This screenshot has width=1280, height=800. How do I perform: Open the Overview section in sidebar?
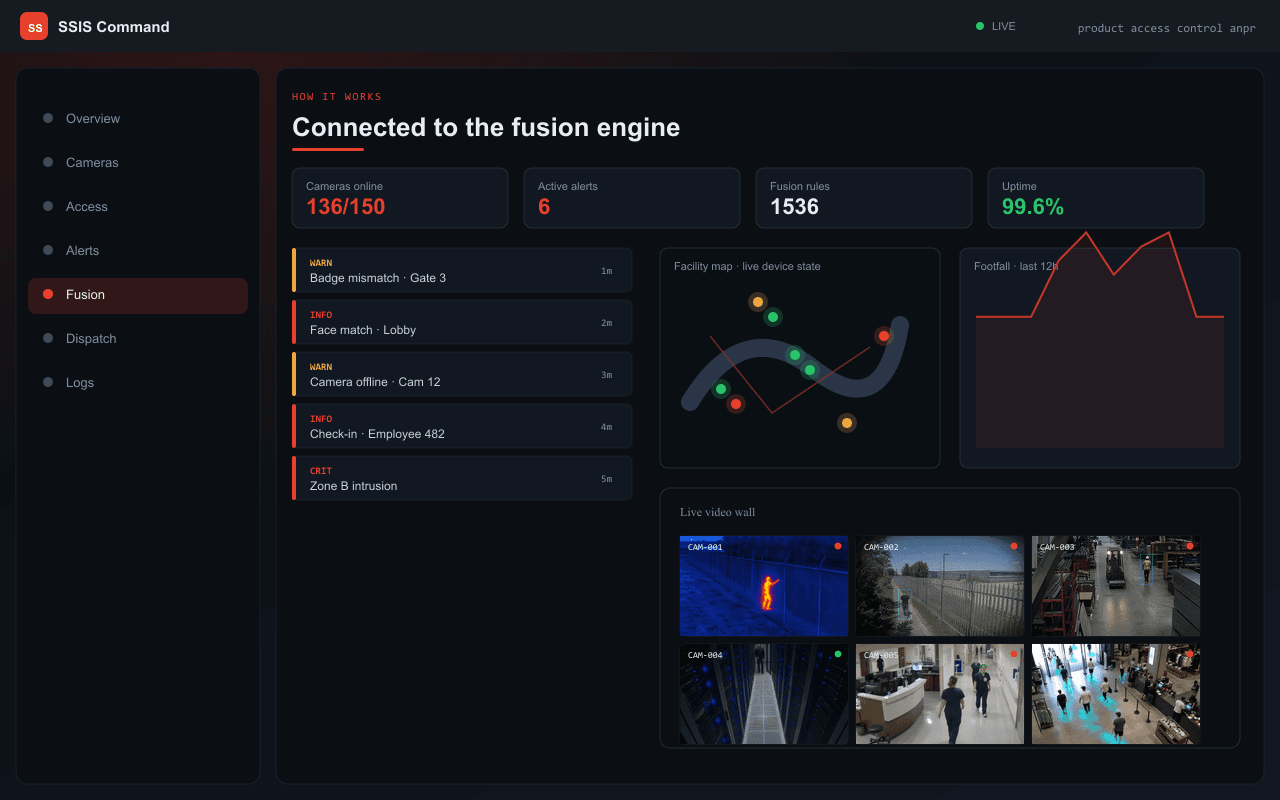[138, 118]
